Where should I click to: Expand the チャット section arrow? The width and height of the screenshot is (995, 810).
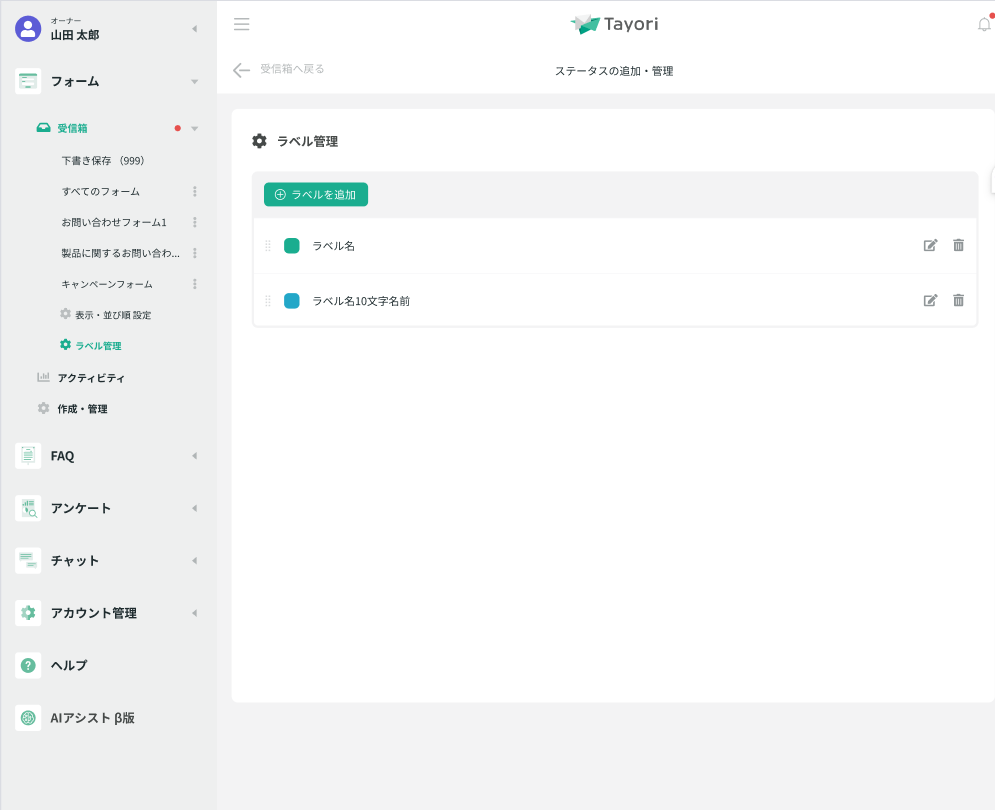195,561
